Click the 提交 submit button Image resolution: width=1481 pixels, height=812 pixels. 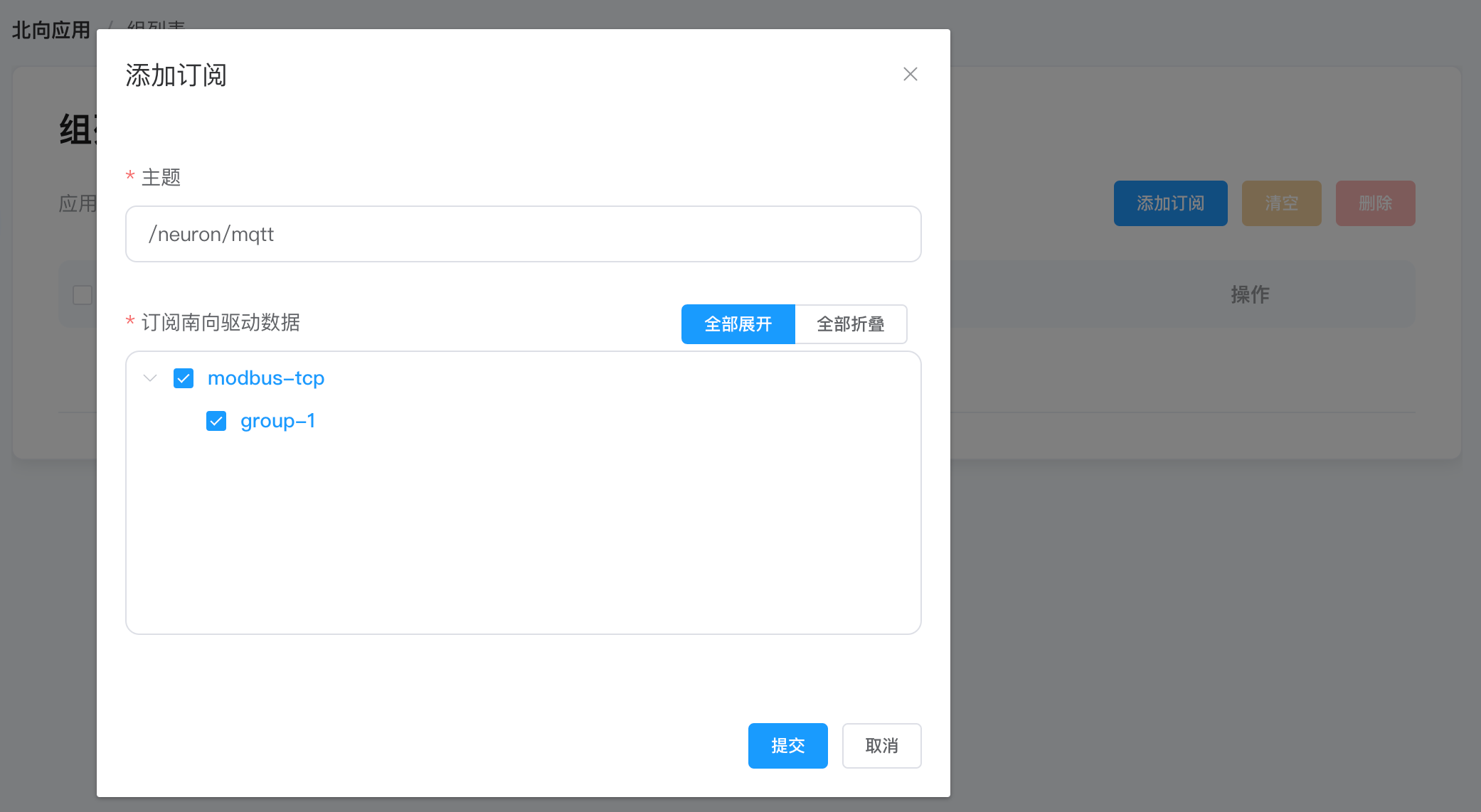787,745
